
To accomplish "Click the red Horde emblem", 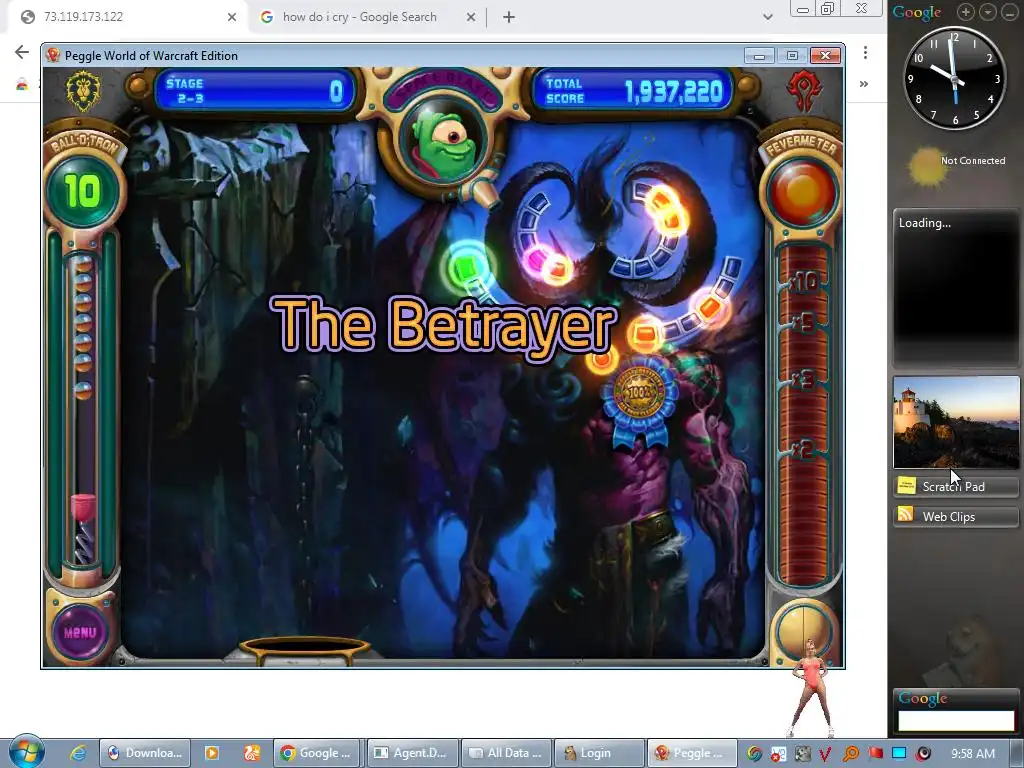I will pos(804,90).
